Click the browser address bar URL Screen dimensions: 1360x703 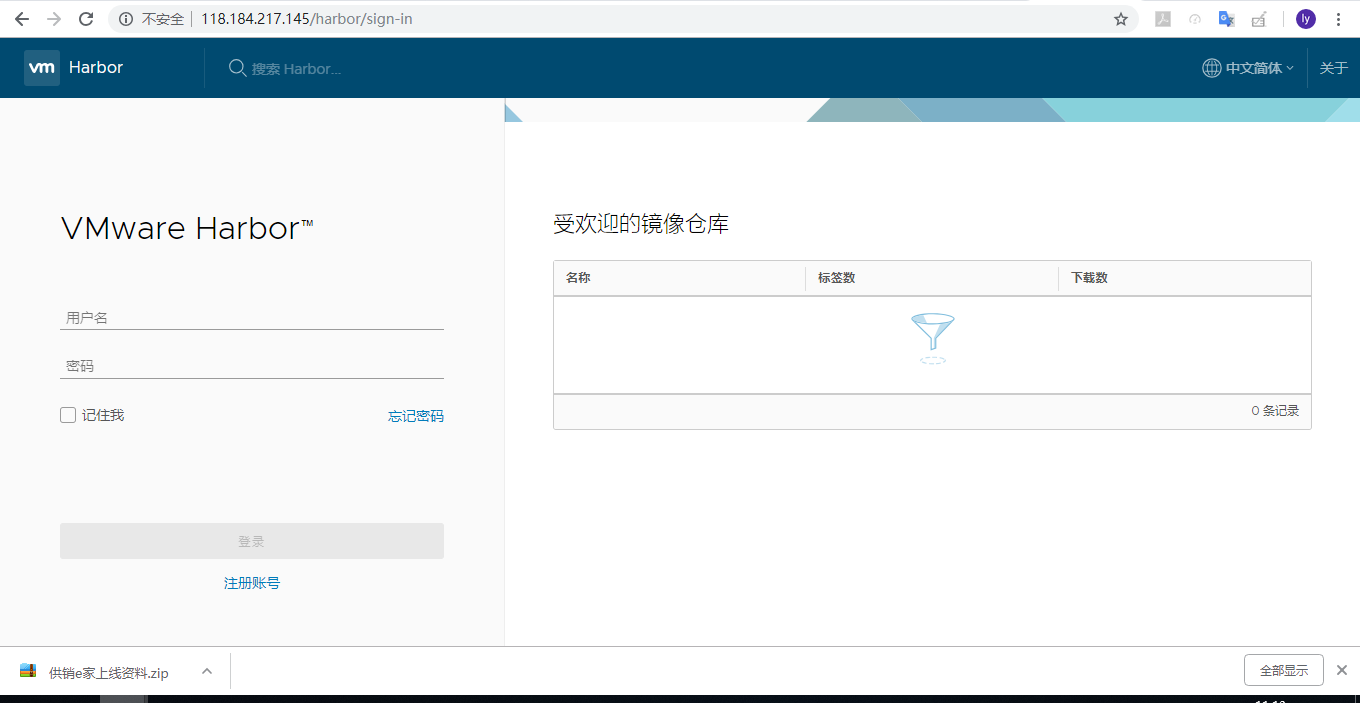pos(307,19)
